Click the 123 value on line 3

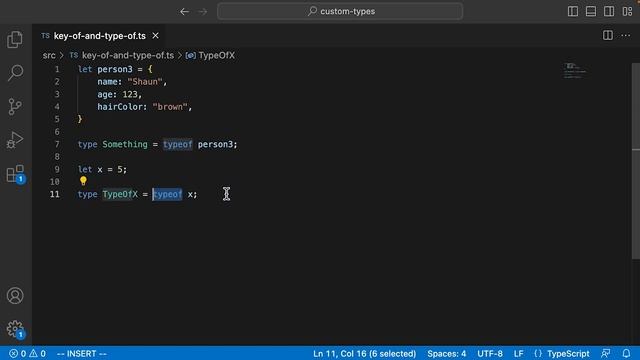tap(130, 95)
